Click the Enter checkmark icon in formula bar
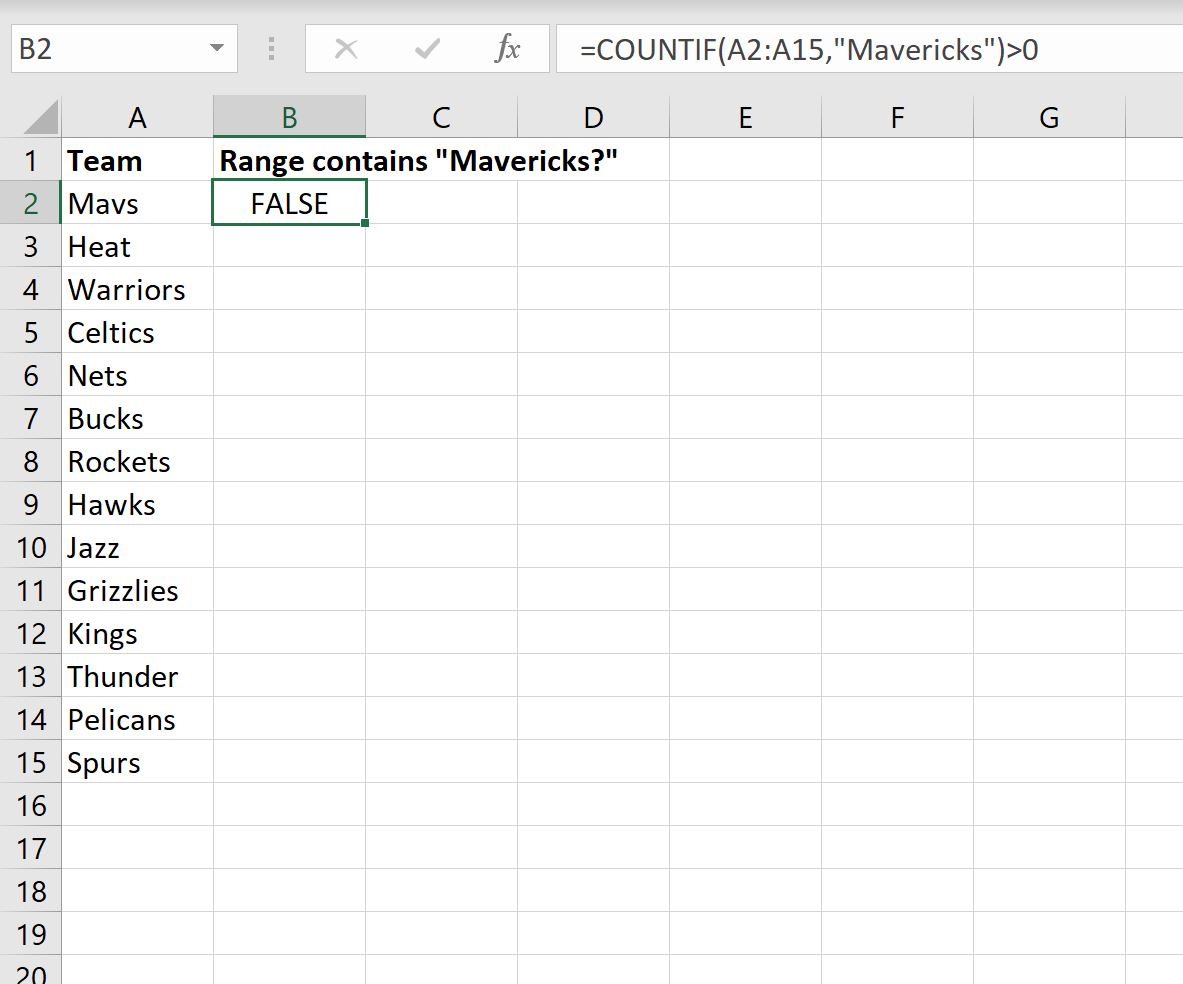The image size is (1183, 984). (x=427, y=47)
